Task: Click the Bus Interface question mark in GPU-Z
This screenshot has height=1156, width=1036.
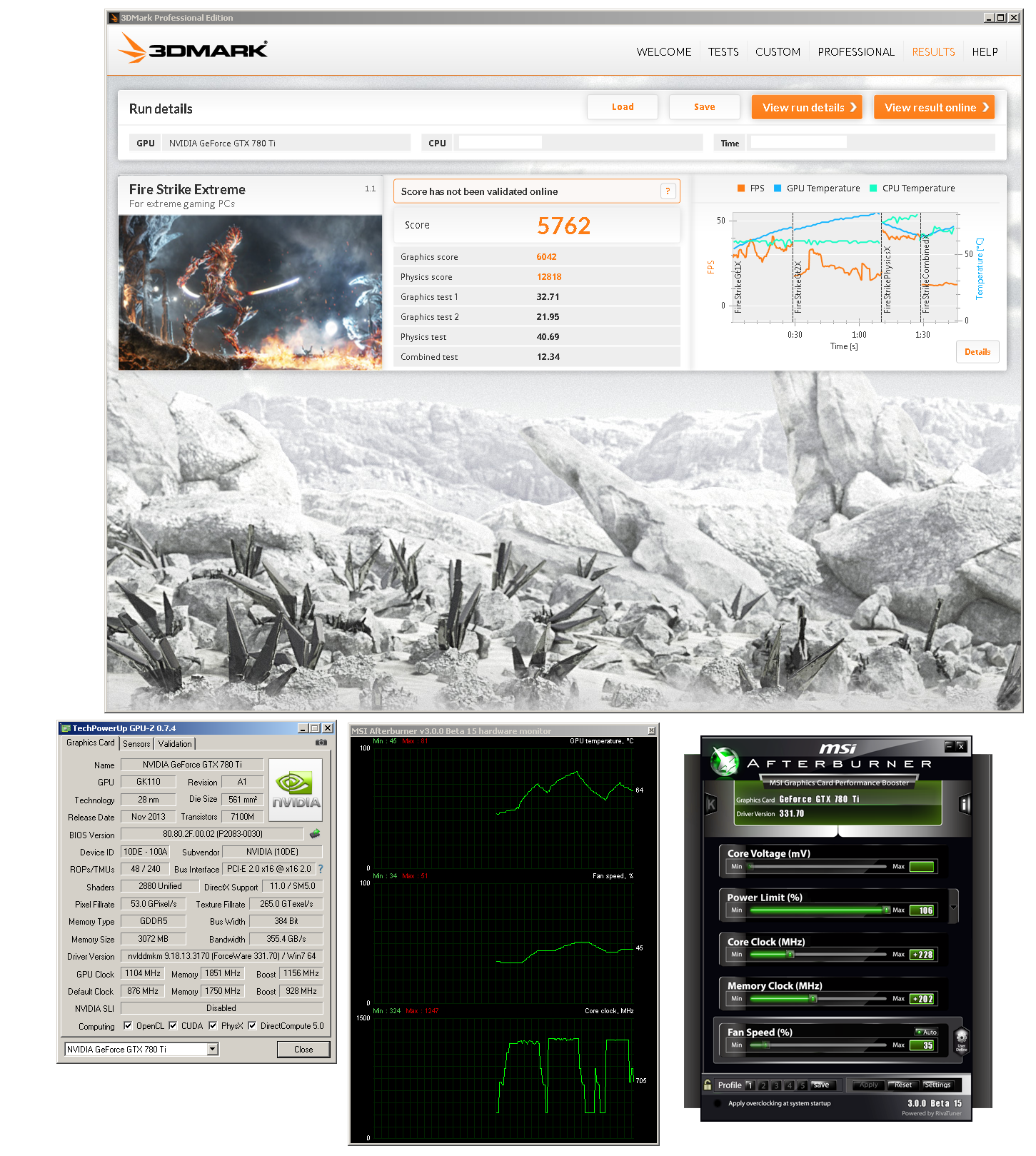Action: [321, 869]
